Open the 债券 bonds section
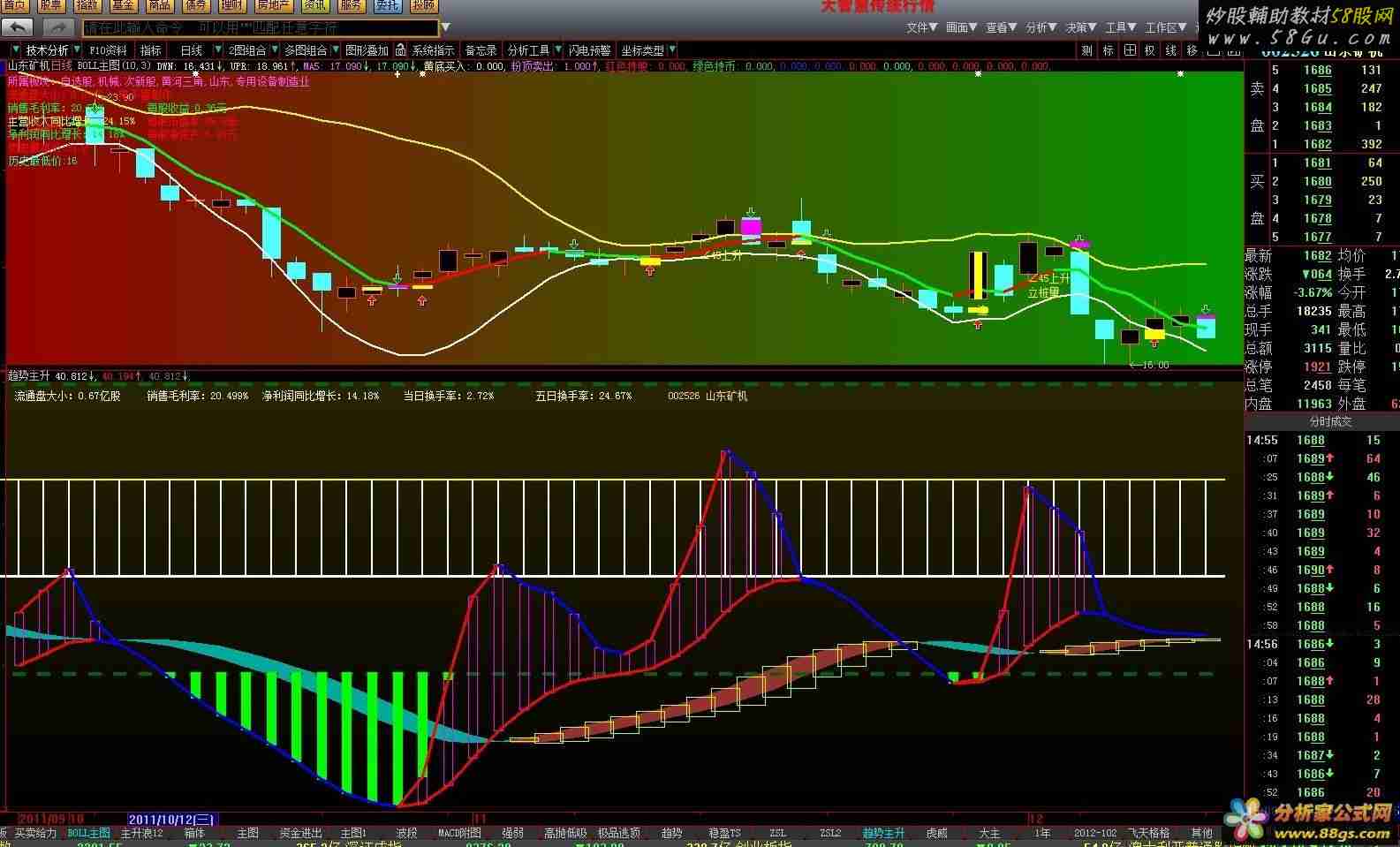1400x847 pixels. [195, 5]
